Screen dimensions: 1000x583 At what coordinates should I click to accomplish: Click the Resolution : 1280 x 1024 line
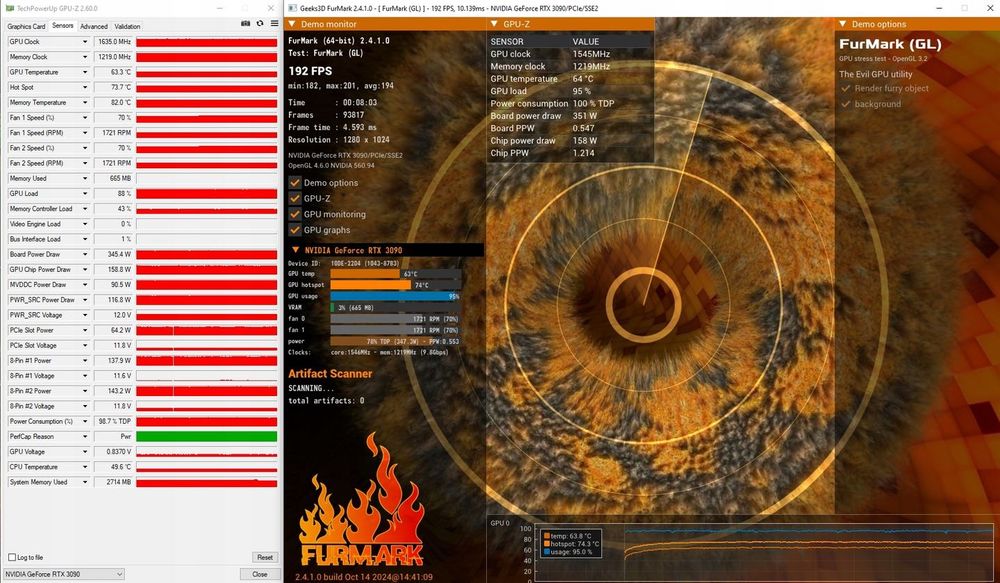point(339,140)
